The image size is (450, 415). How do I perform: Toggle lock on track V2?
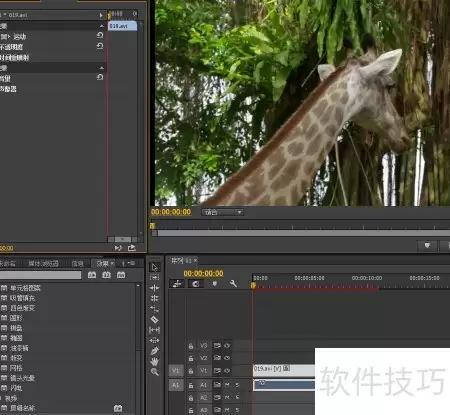[191, 358]
